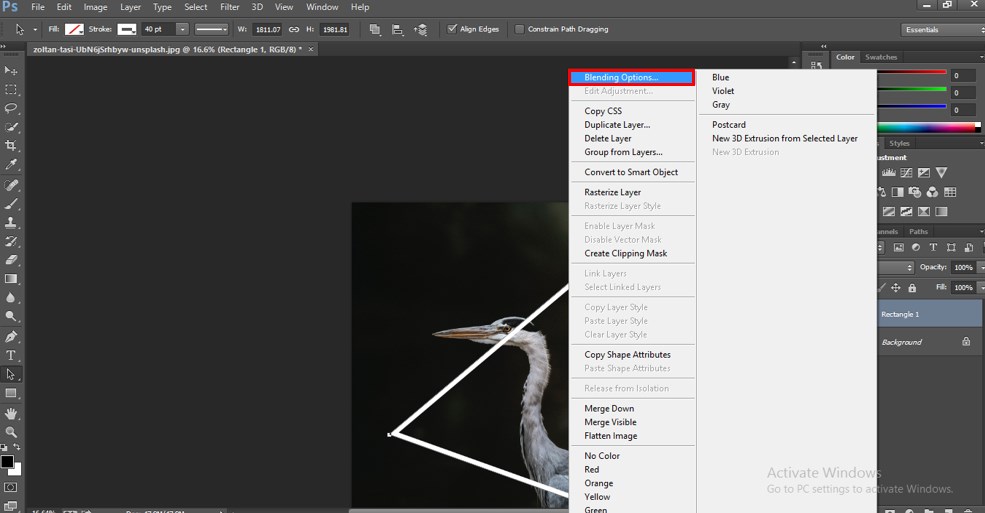This screenshot has width=985, height=513.
Task: Select the Hand tool
Action: [x=11, y=414]
